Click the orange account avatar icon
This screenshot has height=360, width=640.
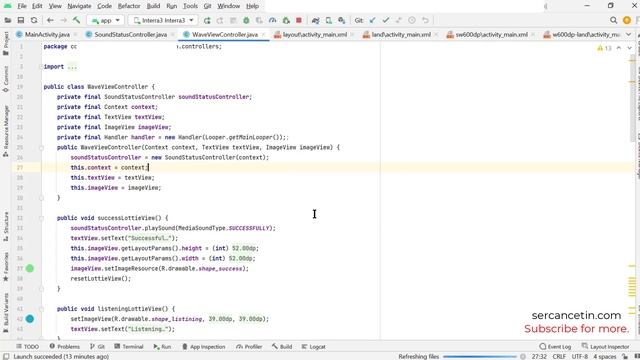click(627, 20)
